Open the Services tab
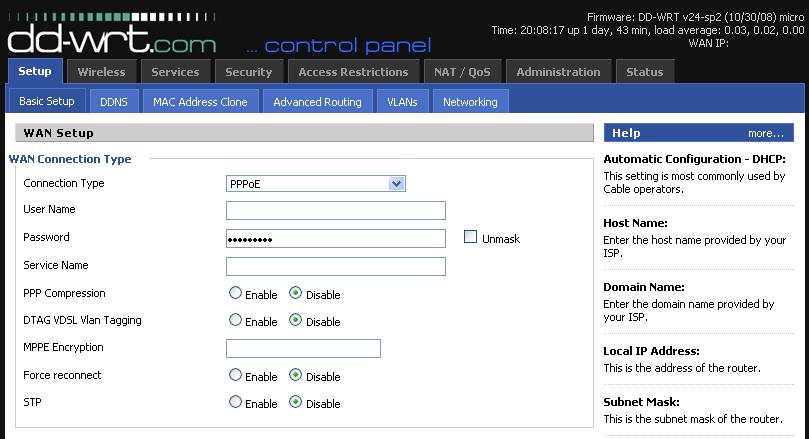Screen dimensions: 809x439 click(175, 72)
